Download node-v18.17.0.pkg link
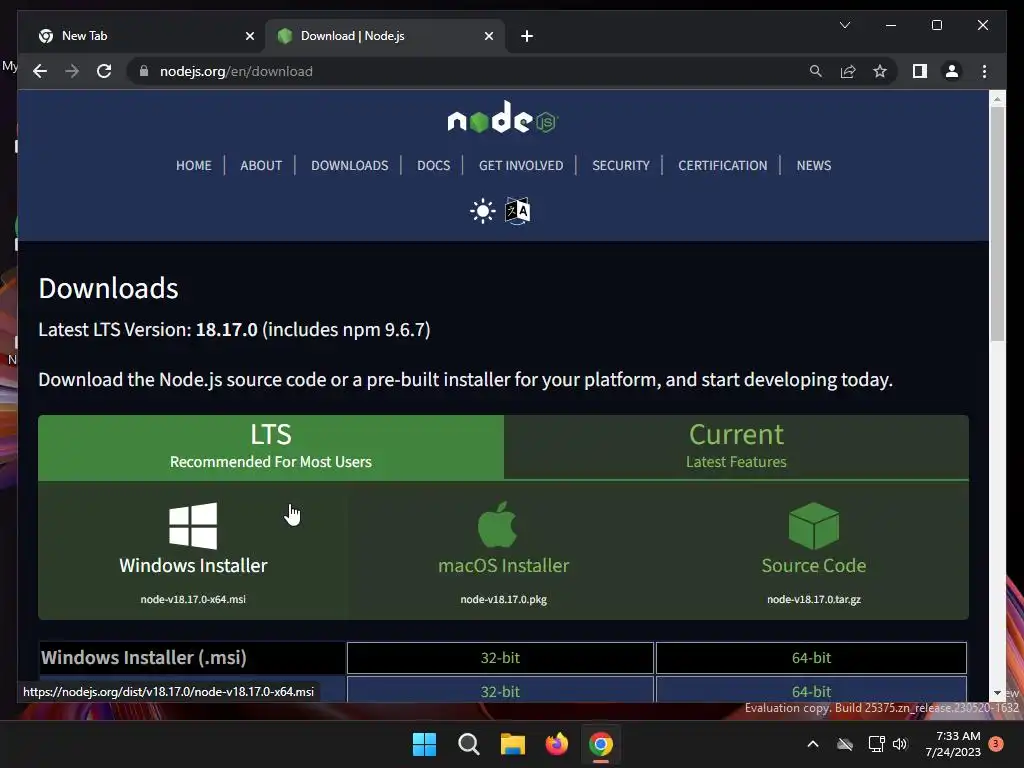The height and width of the screenshot is (768, 1024). 504,599
